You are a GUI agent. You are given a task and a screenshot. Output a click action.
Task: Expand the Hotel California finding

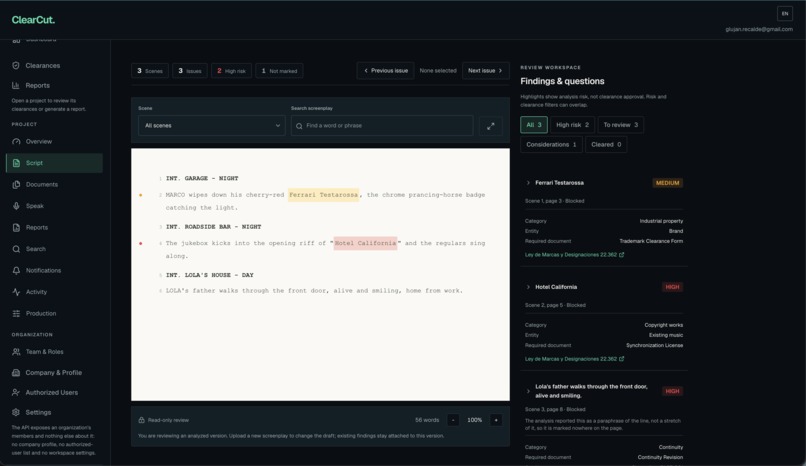click(528, 287)
